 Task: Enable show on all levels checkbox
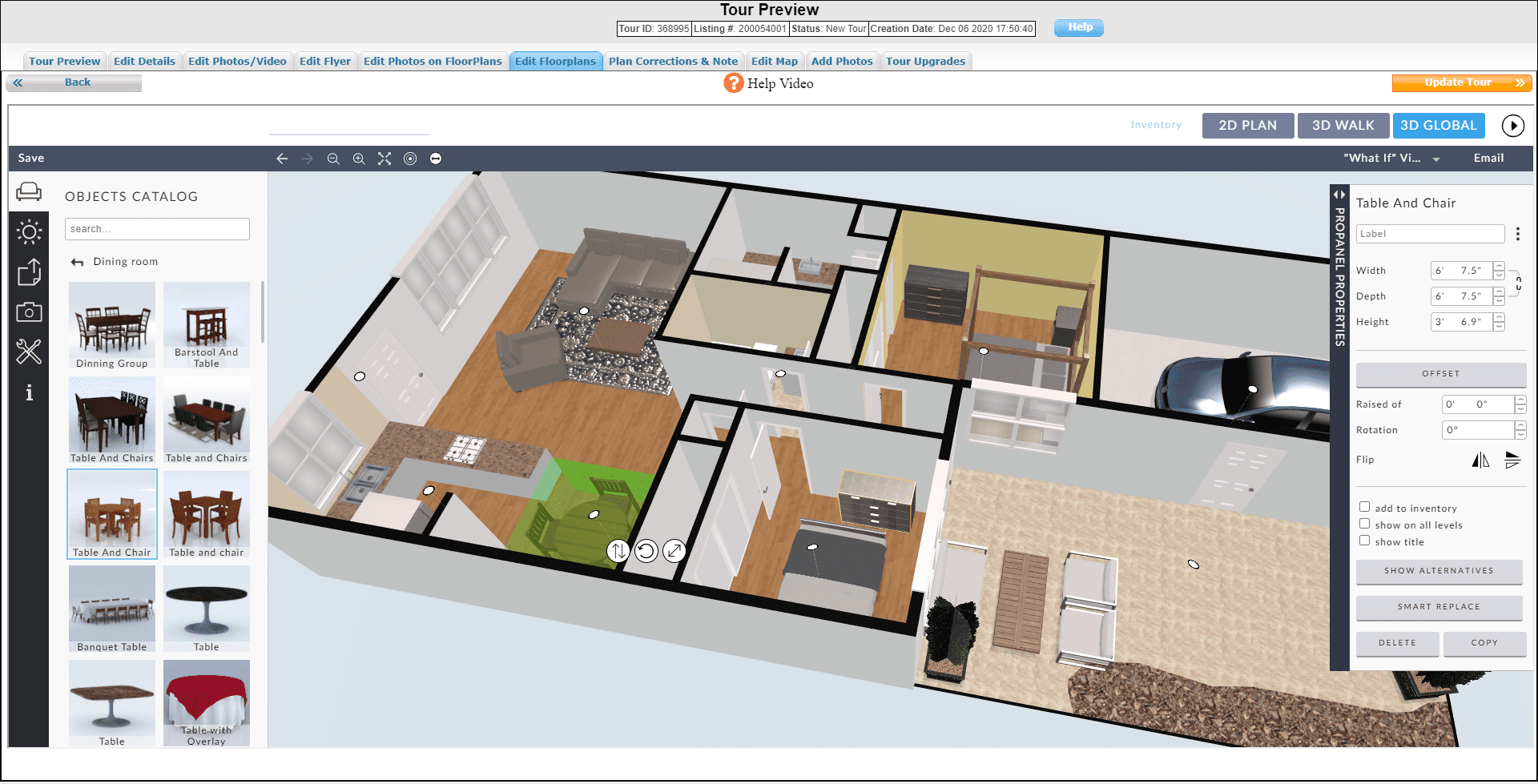[x=1364, y=524]
